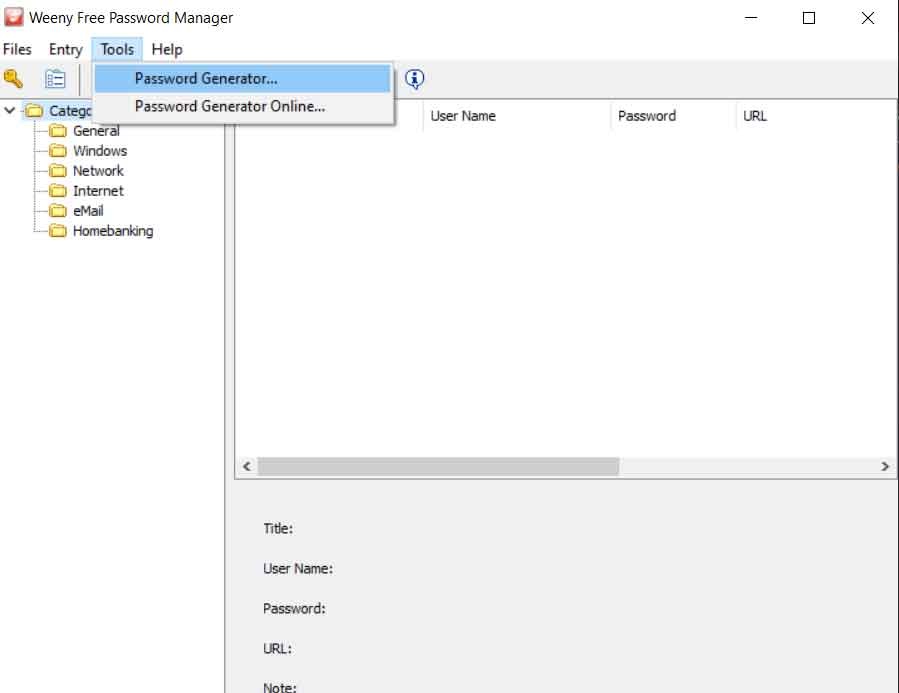Sort by Password column header

(x=674, y=116)
